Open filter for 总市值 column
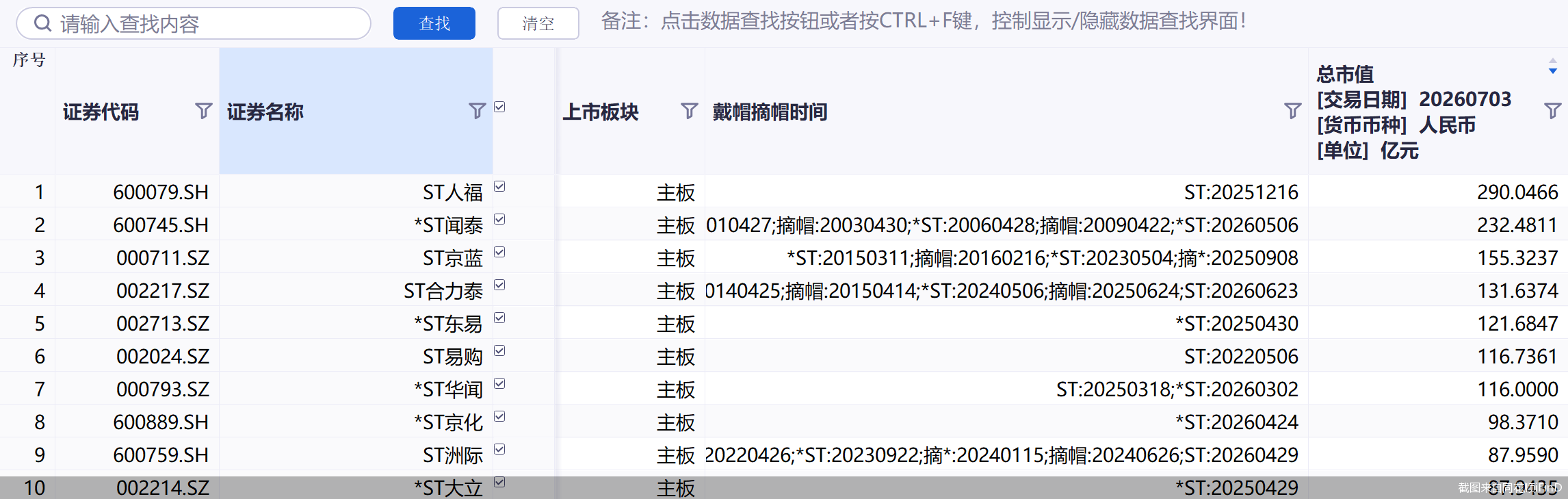 [1552, 111]
